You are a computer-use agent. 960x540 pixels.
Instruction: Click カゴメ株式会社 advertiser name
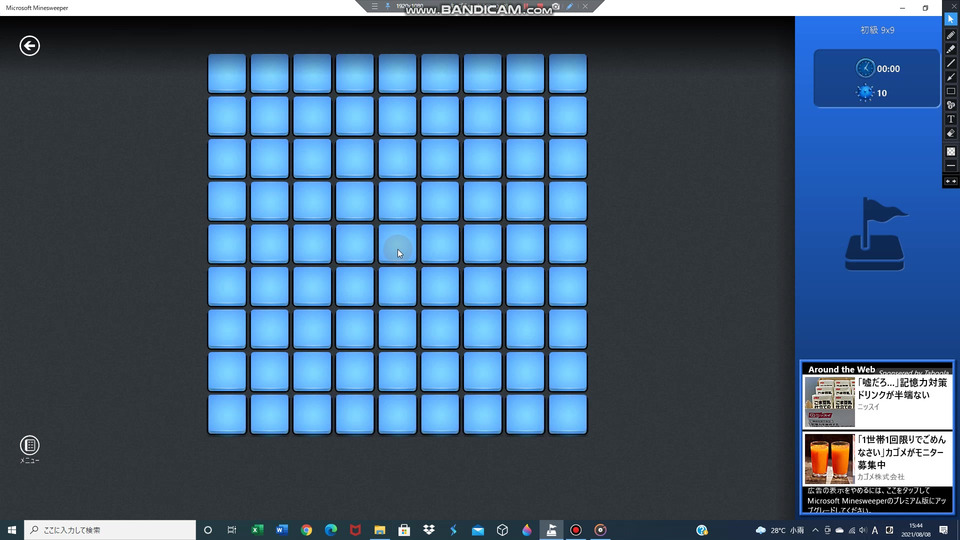pos(880,476)
